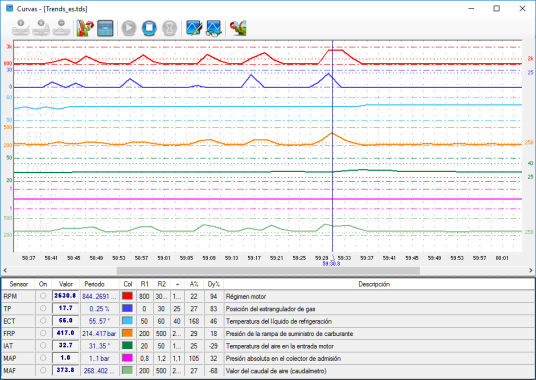Click the Col column header
This screenshot has width=536, height=380.
[128, 284]
